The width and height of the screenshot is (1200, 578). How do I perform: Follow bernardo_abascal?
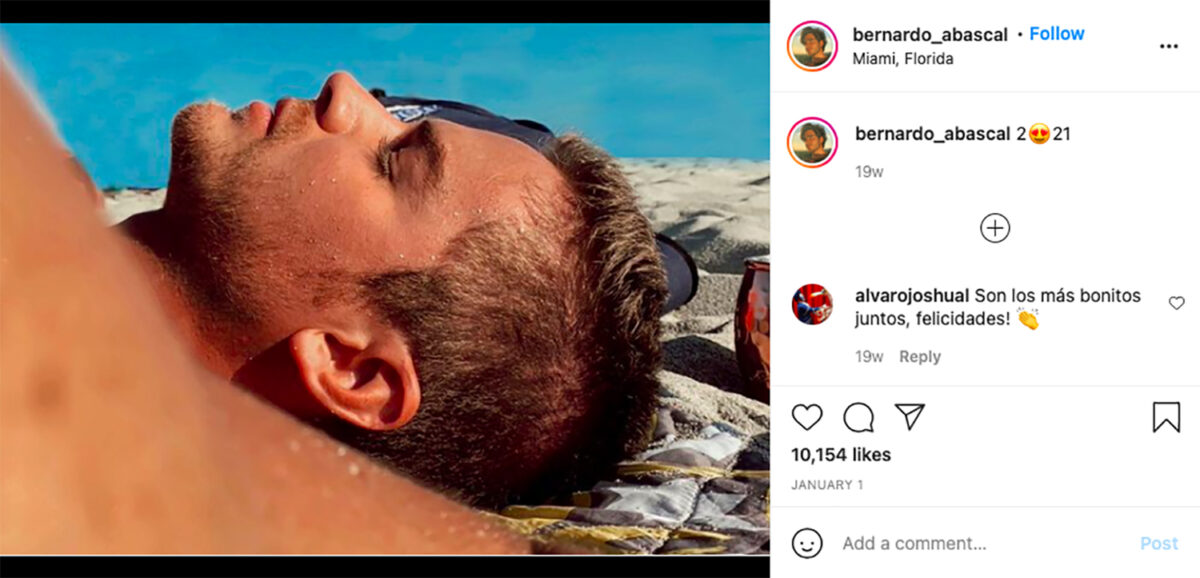point(1056,34)
